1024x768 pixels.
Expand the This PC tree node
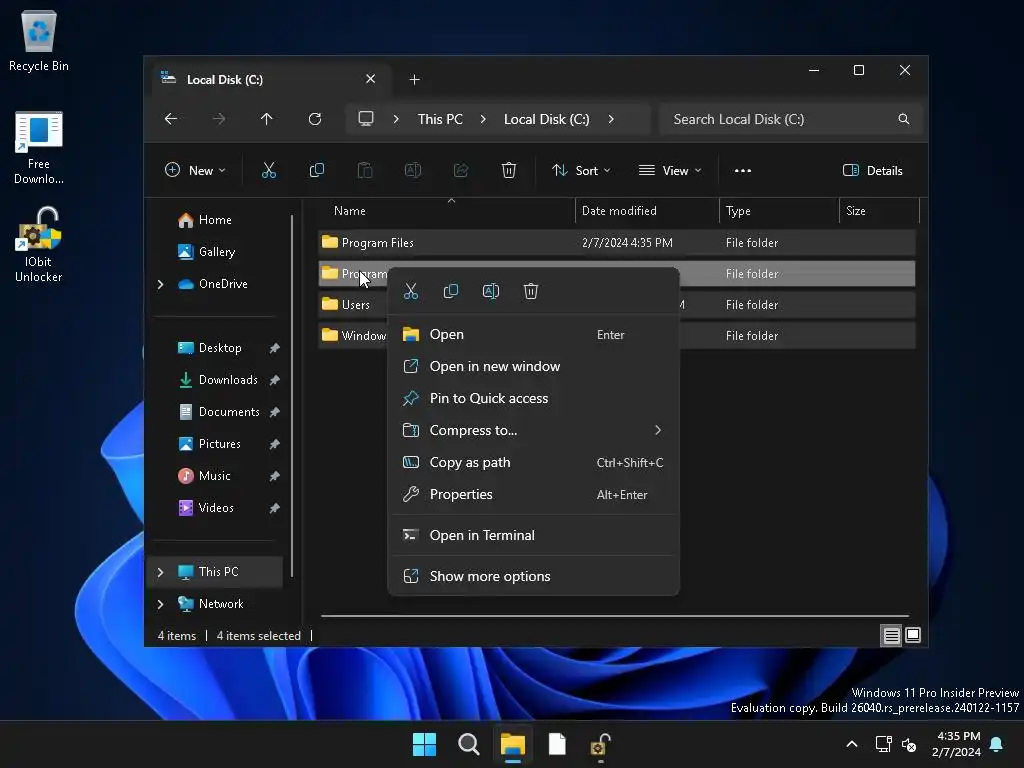pyautogui.click(x=161, y=572)
